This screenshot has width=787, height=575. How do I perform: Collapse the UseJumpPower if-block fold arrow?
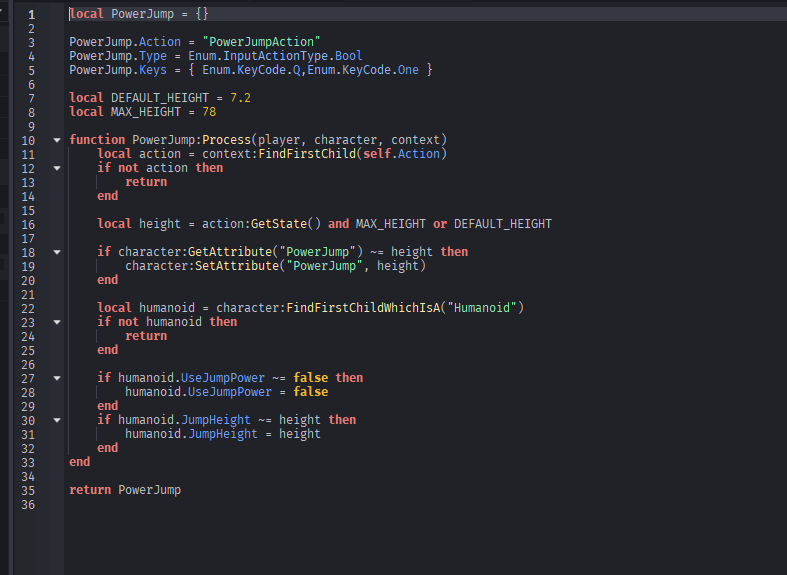[57, 378]
